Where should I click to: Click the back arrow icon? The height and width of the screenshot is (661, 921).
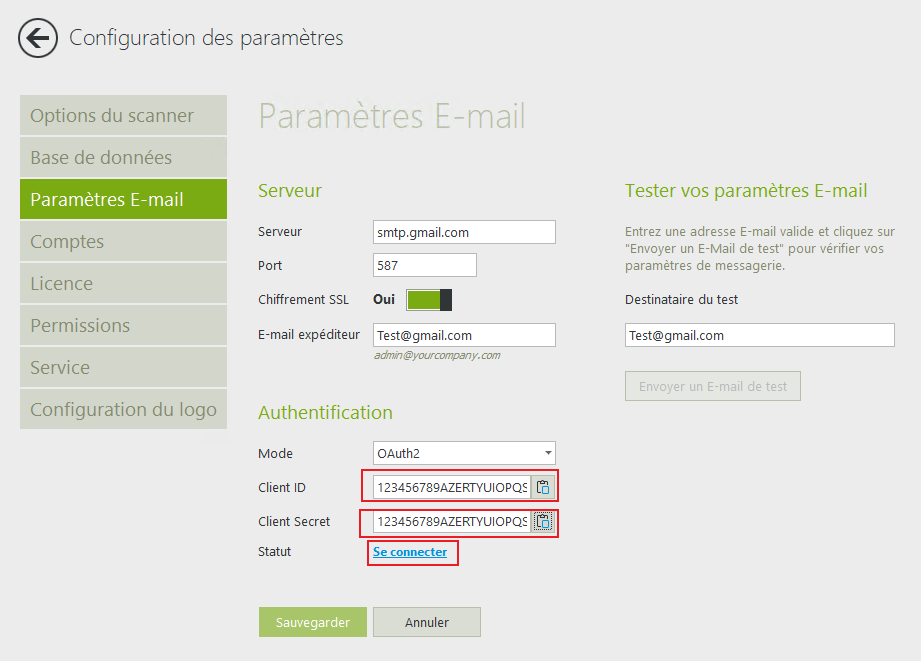point(38,39)
